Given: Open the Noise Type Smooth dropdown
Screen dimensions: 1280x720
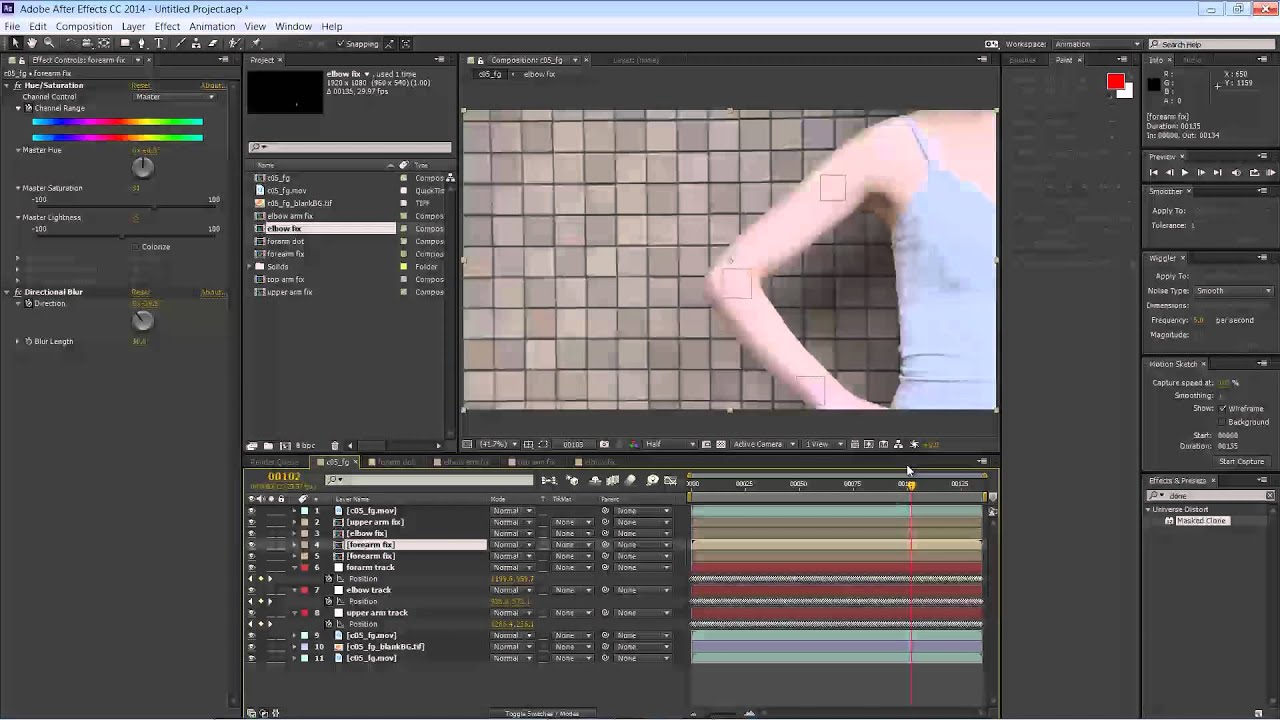Looking at the screenshot, I should [1233, 291].
